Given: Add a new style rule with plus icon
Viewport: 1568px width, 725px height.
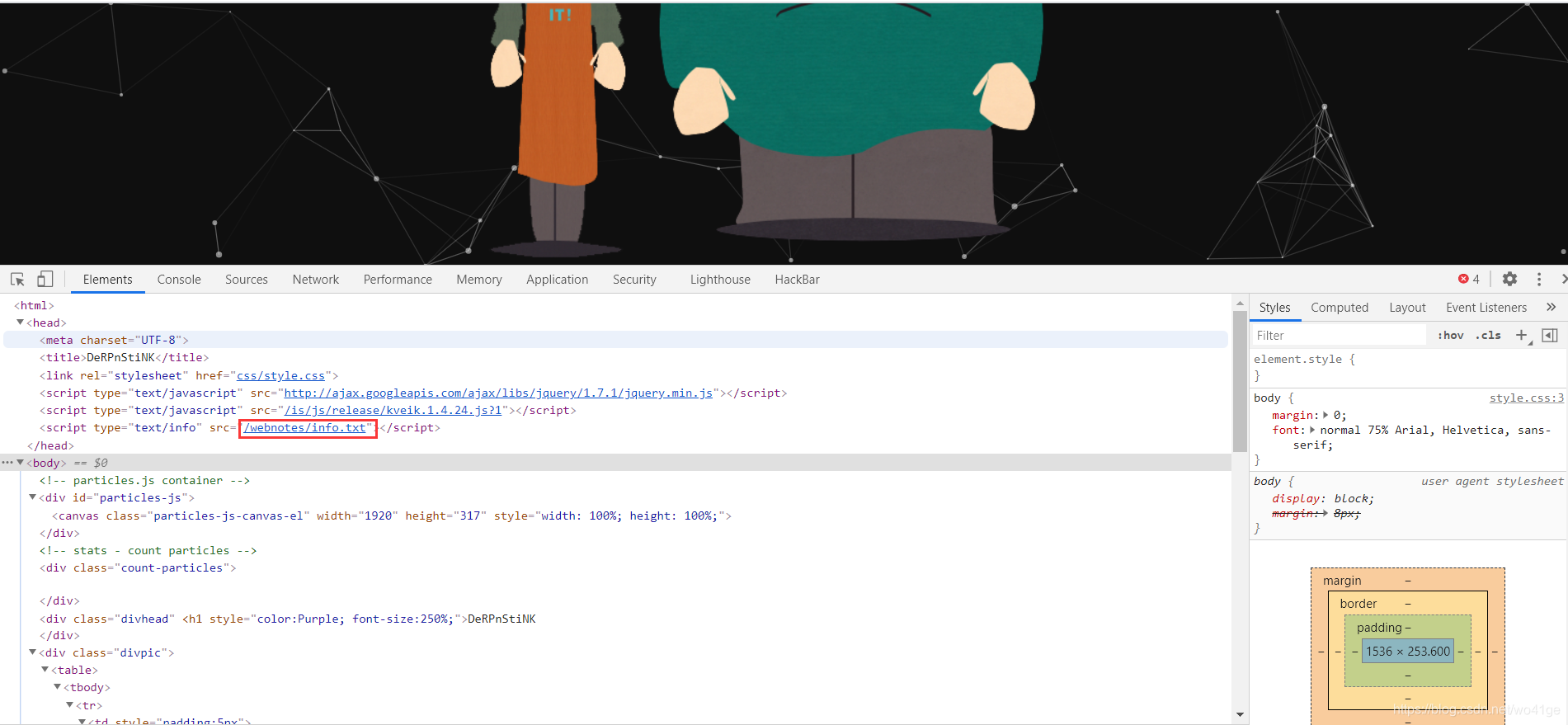Looking at the screenshot, I should click(x=1522, y=335).
